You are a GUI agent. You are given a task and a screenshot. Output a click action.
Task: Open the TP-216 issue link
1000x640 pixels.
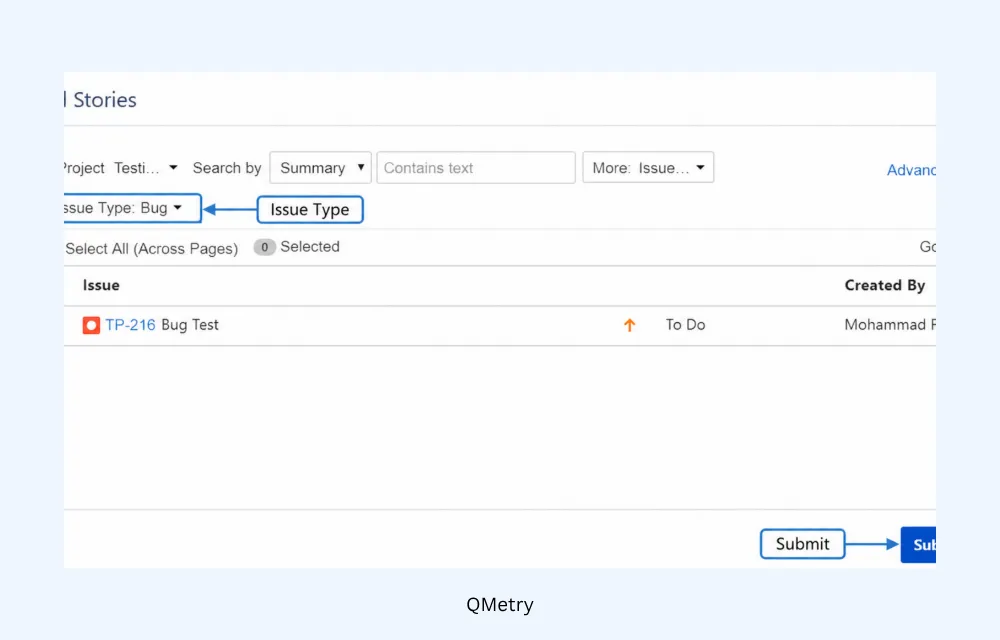coord(130,325)
